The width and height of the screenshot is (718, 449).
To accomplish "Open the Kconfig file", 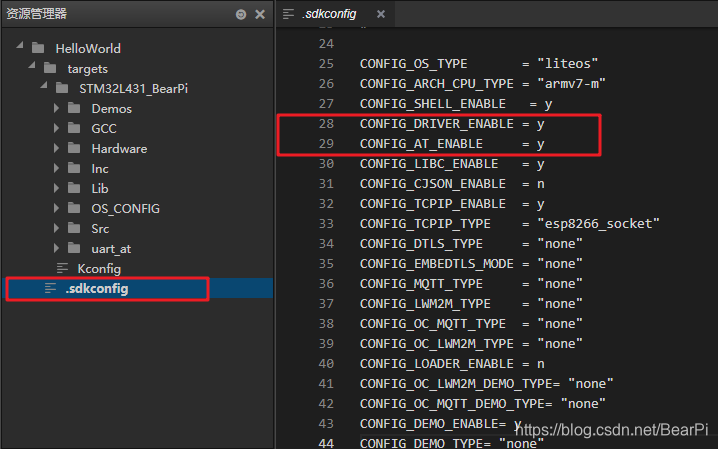I will 99,269.
